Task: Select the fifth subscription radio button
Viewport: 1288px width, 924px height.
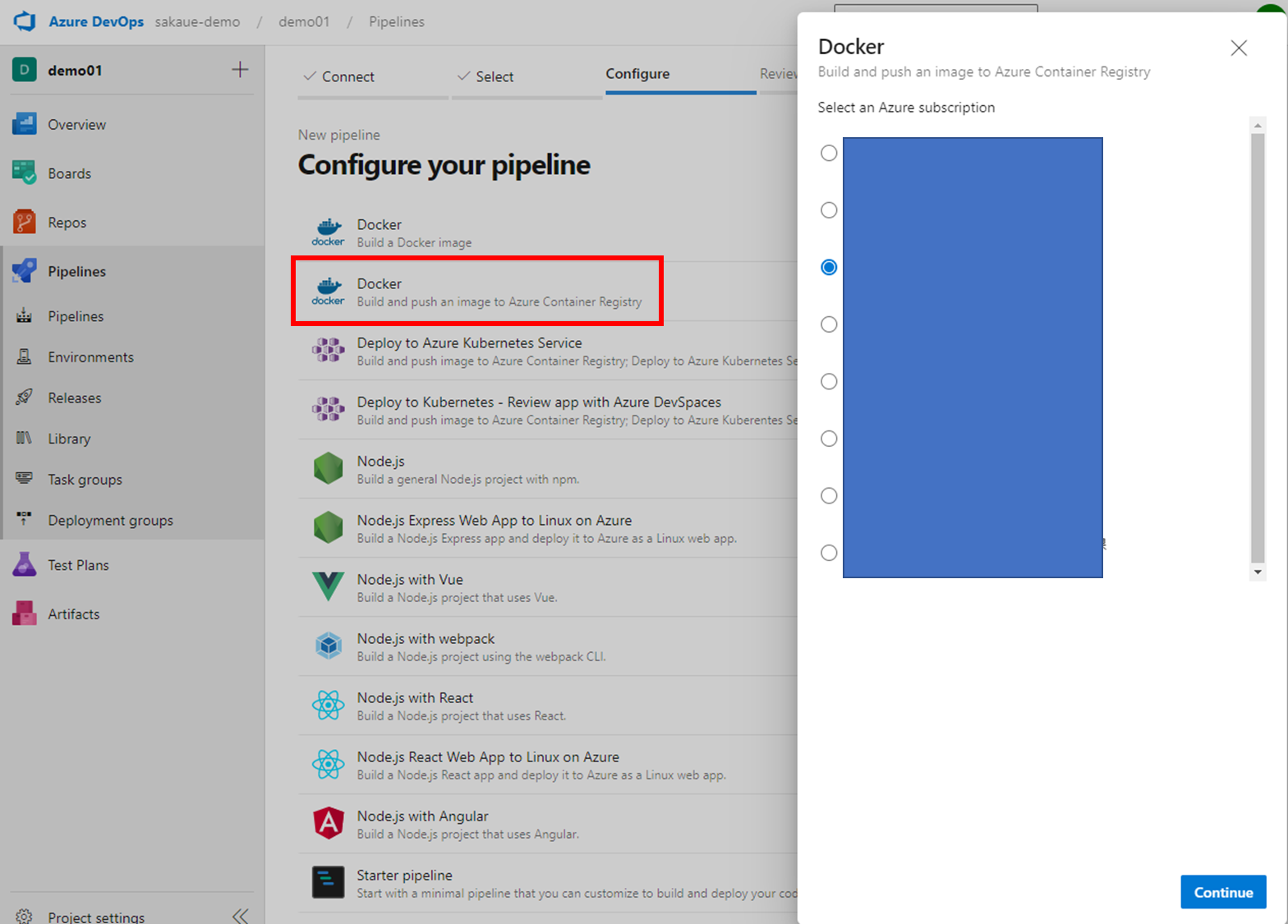Action: (829, 381)
